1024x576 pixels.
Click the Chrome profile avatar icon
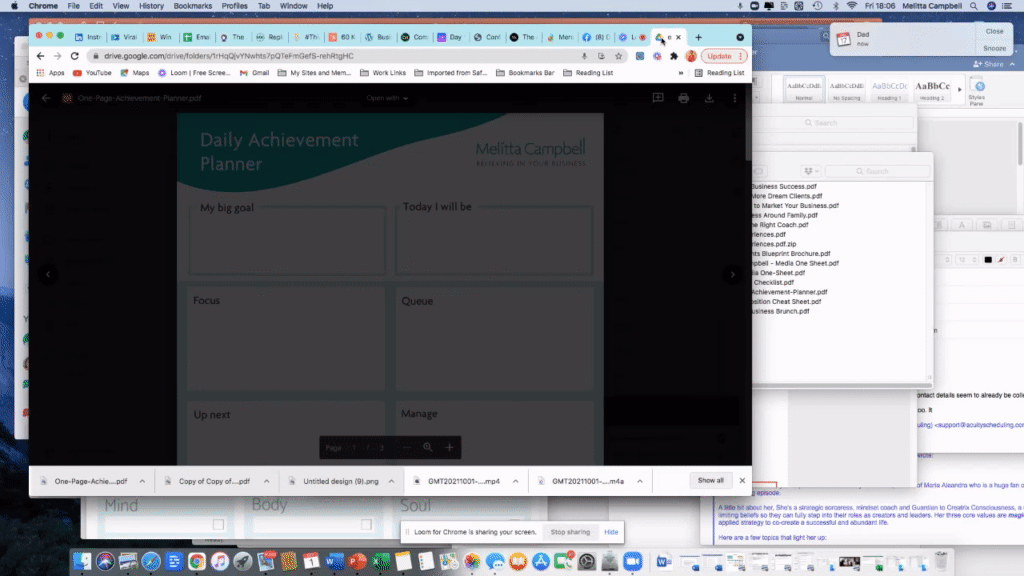[691, 57]
